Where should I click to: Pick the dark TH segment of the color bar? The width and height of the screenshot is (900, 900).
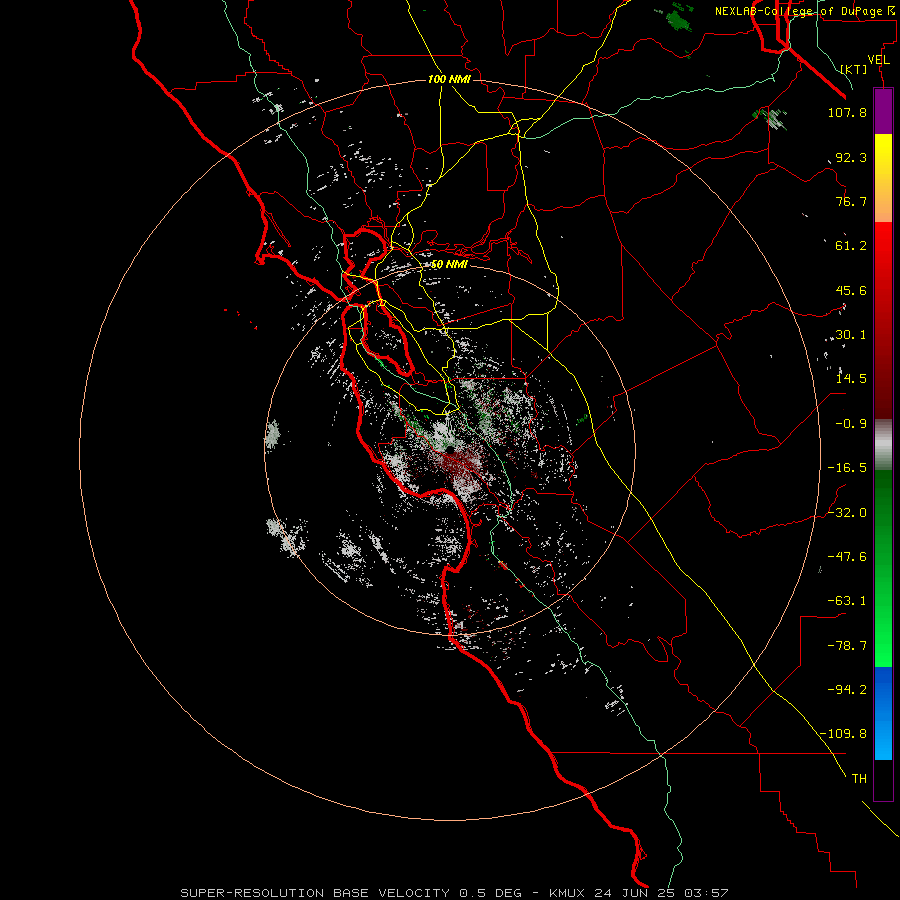click(883, 779)
